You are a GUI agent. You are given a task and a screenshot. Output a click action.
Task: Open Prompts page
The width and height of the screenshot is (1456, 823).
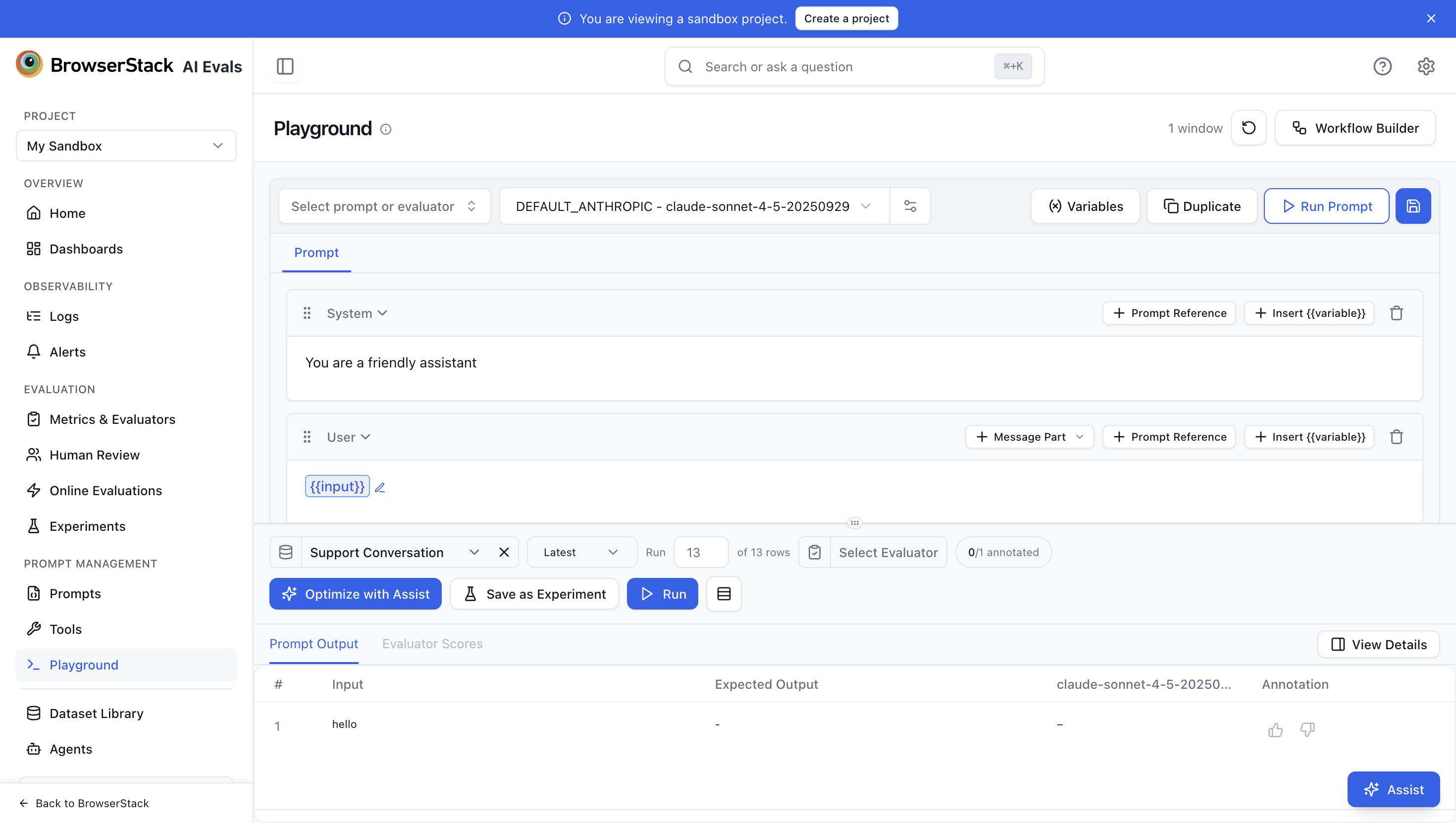126,593
